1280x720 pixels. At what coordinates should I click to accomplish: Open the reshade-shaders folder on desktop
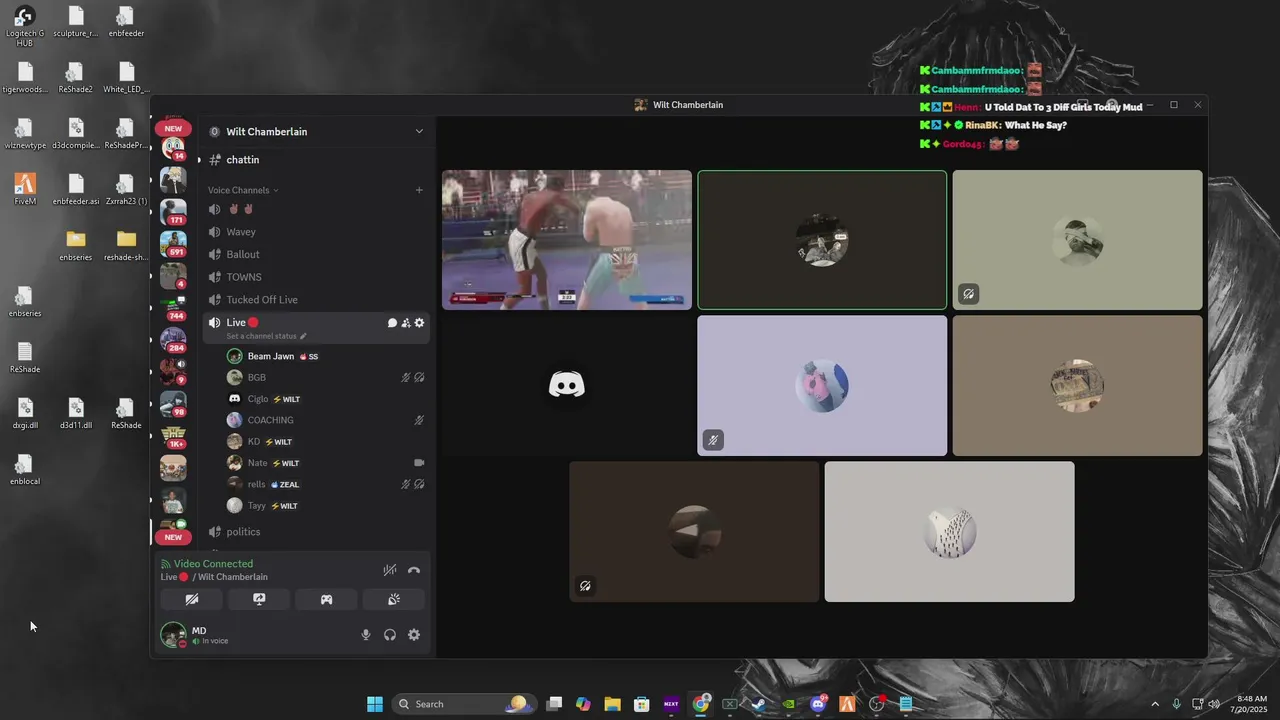(126, 244)
